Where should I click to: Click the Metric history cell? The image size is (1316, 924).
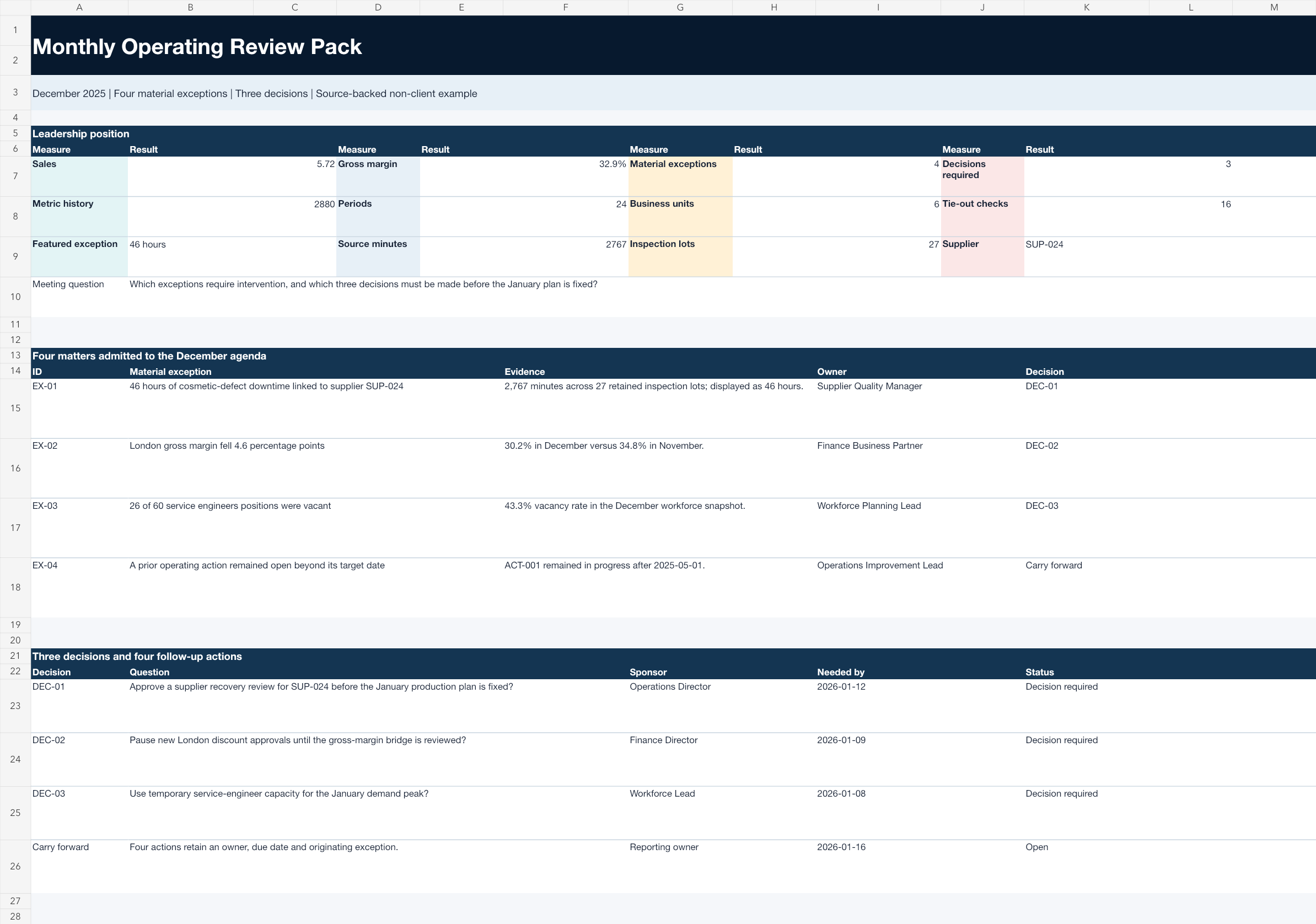pyautogui.click(x=79, y=217)
